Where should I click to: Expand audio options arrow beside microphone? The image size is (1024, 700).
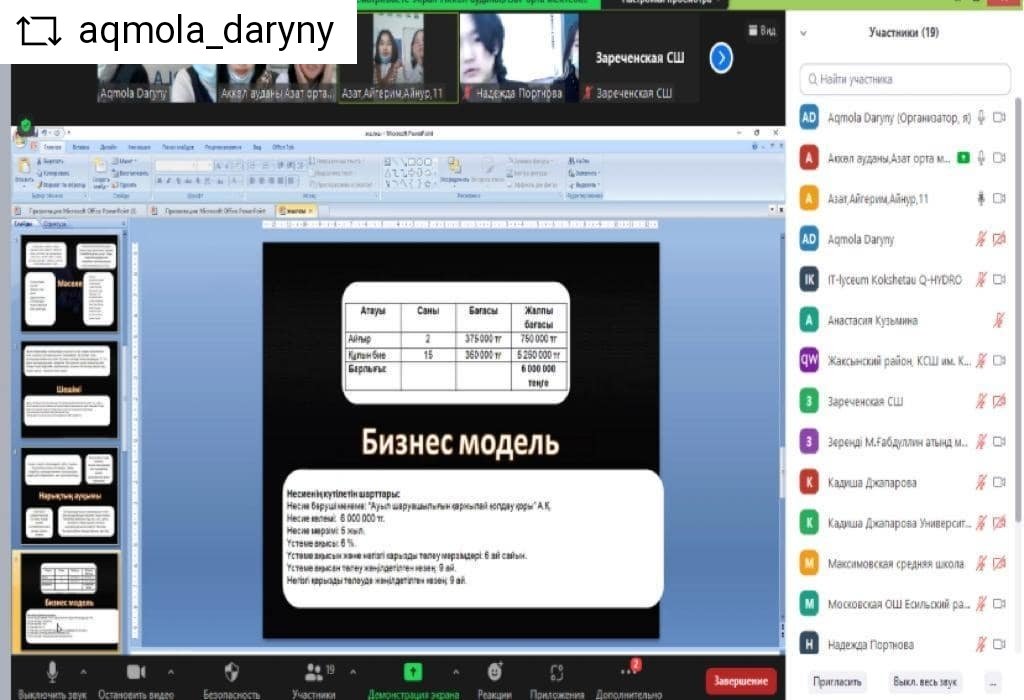(84, 671)
